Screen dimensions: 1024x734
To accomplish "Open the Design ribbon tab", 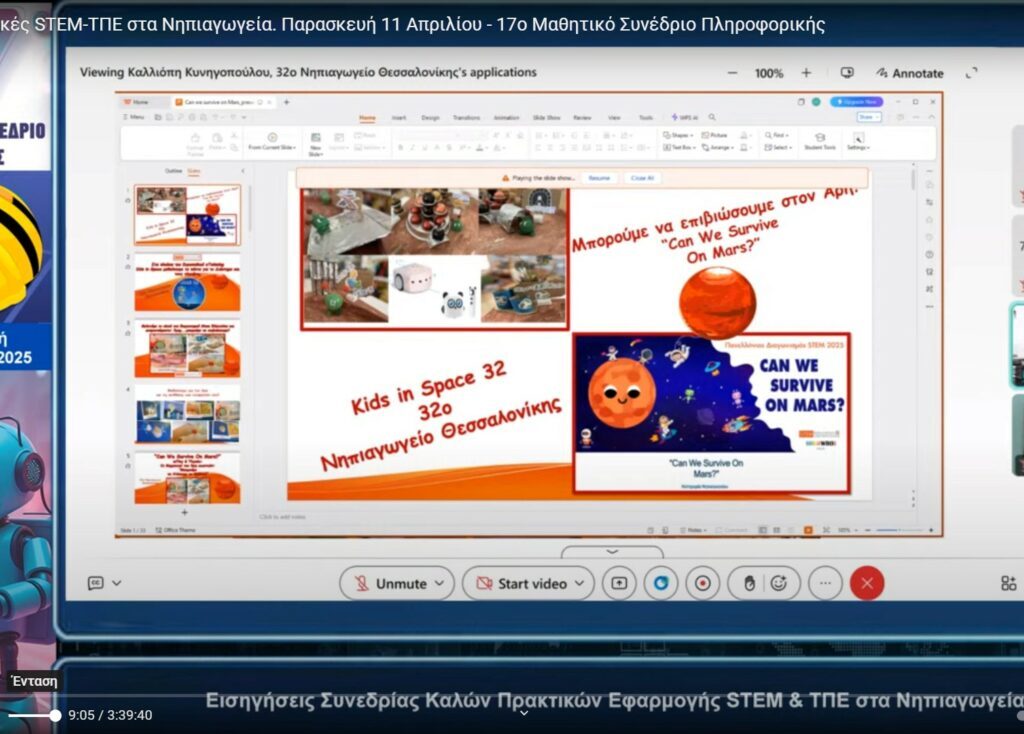I will point(430,118).
